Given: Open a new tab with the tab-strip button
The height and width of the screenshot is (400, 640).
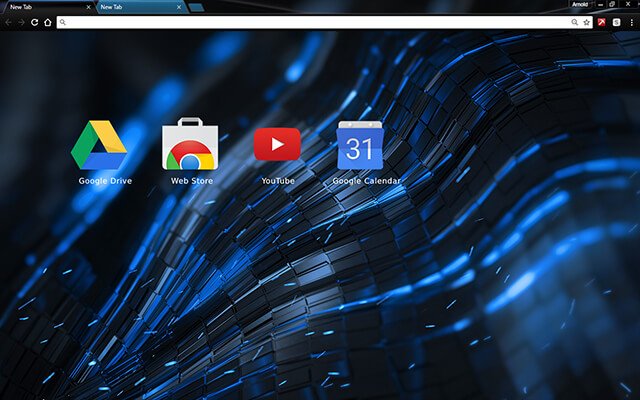Looking at the screenshot, I should coord(196,7).
